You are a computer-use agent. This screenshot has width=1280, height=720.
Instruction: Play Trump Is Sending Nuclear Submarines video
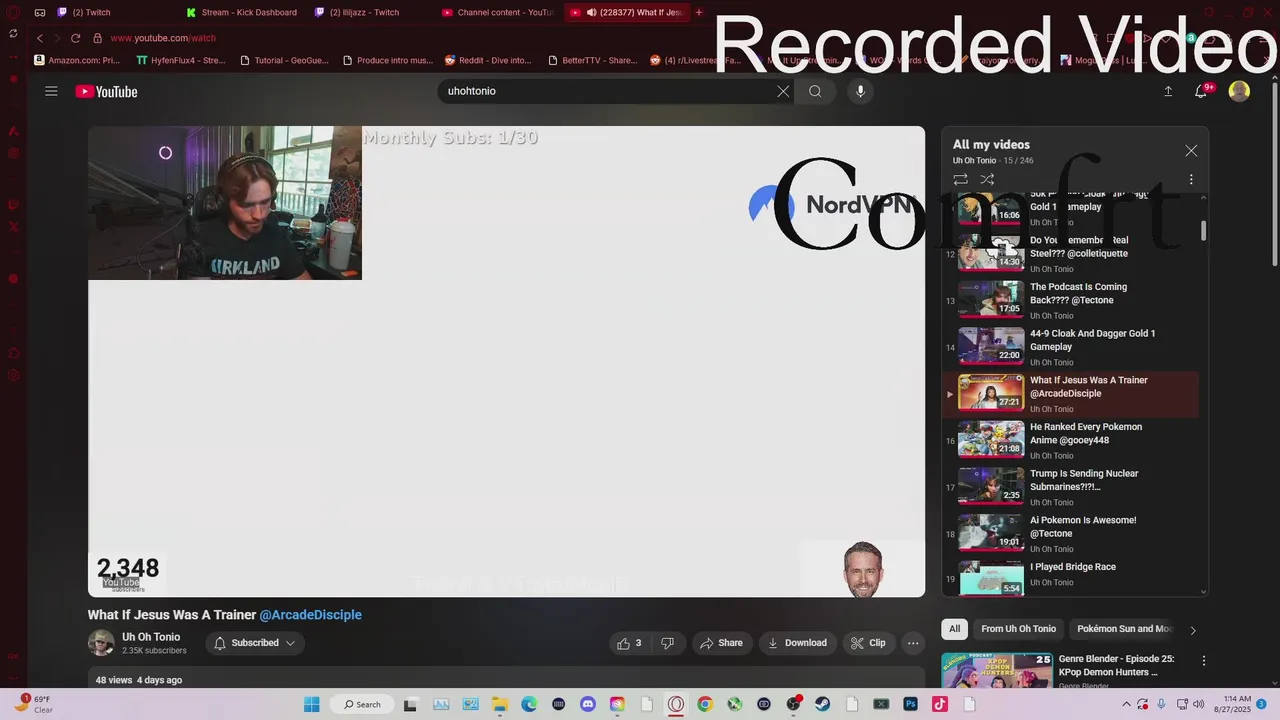[1071, 487]
